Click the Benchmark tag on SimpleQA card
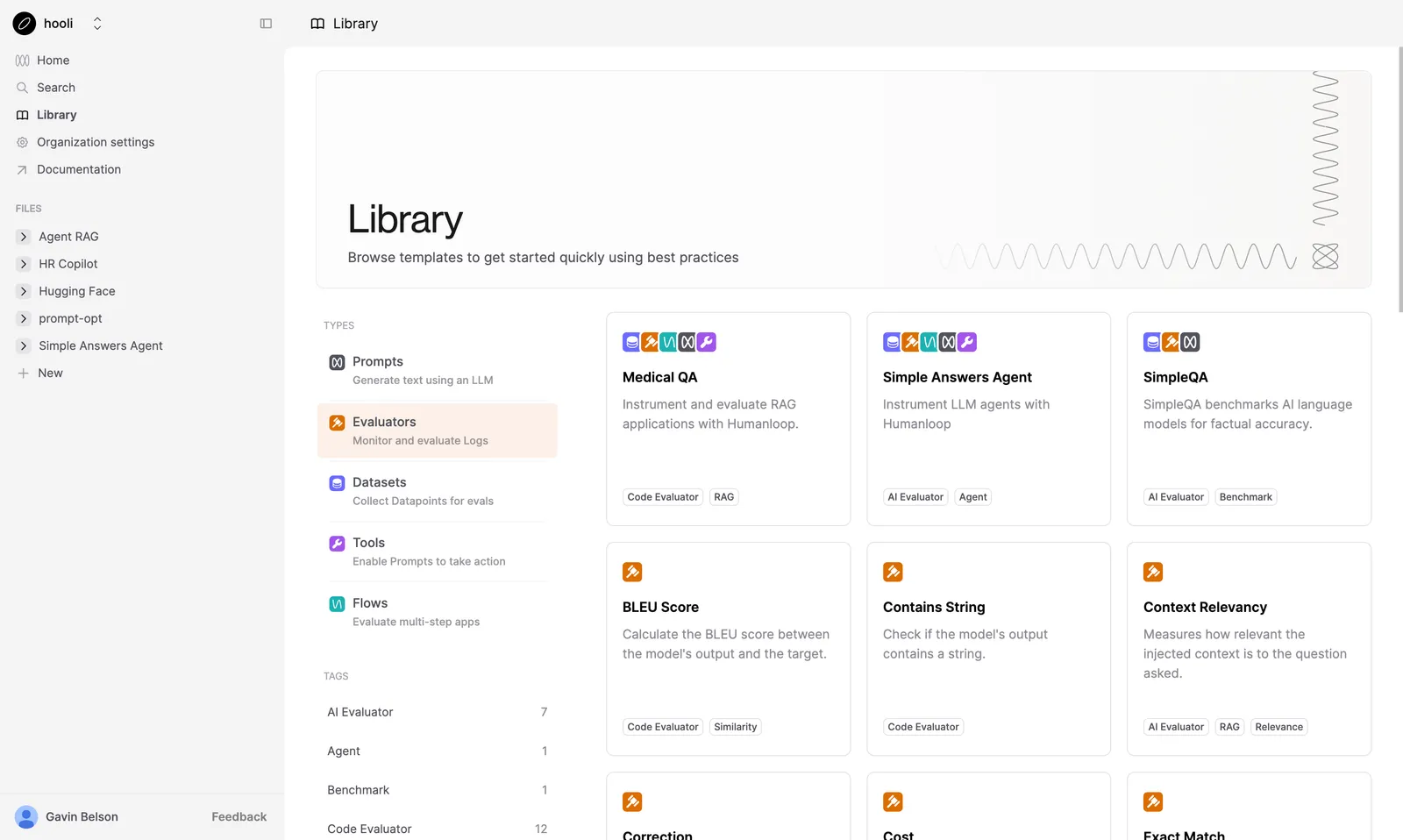Image resolution: width=1403 pixels, height=840 pixels. [1245, 497]
